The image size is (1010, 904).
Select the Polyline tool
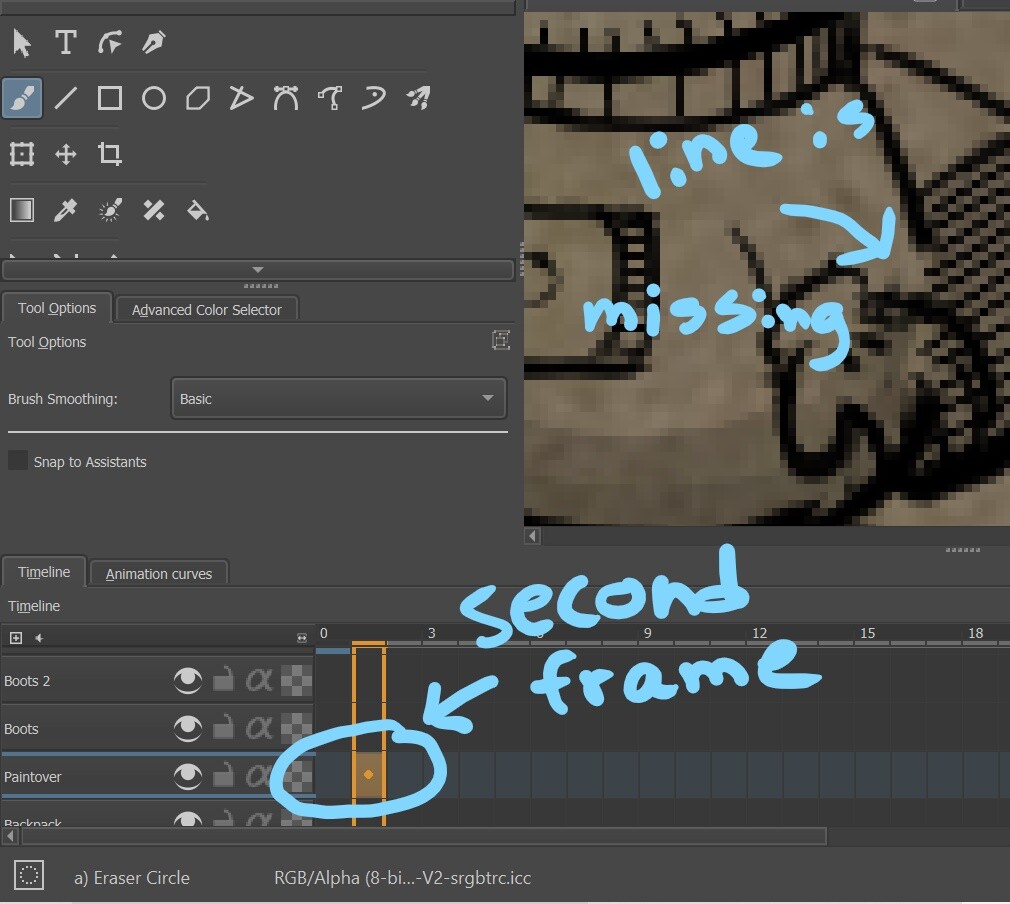pyautogui.click(x=241, y=99)
